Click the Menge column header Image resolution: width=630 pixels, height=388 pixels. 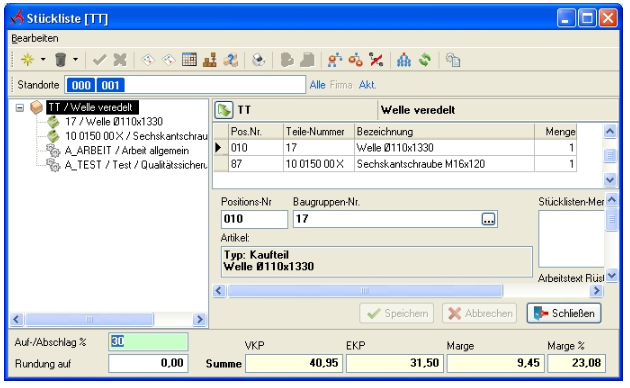pyautogui.click(x=556, y=132)
